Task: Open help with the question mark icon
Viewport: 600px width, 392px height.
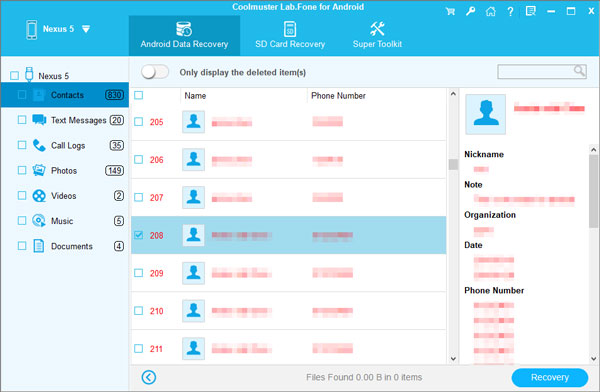Action: [510, 11]
